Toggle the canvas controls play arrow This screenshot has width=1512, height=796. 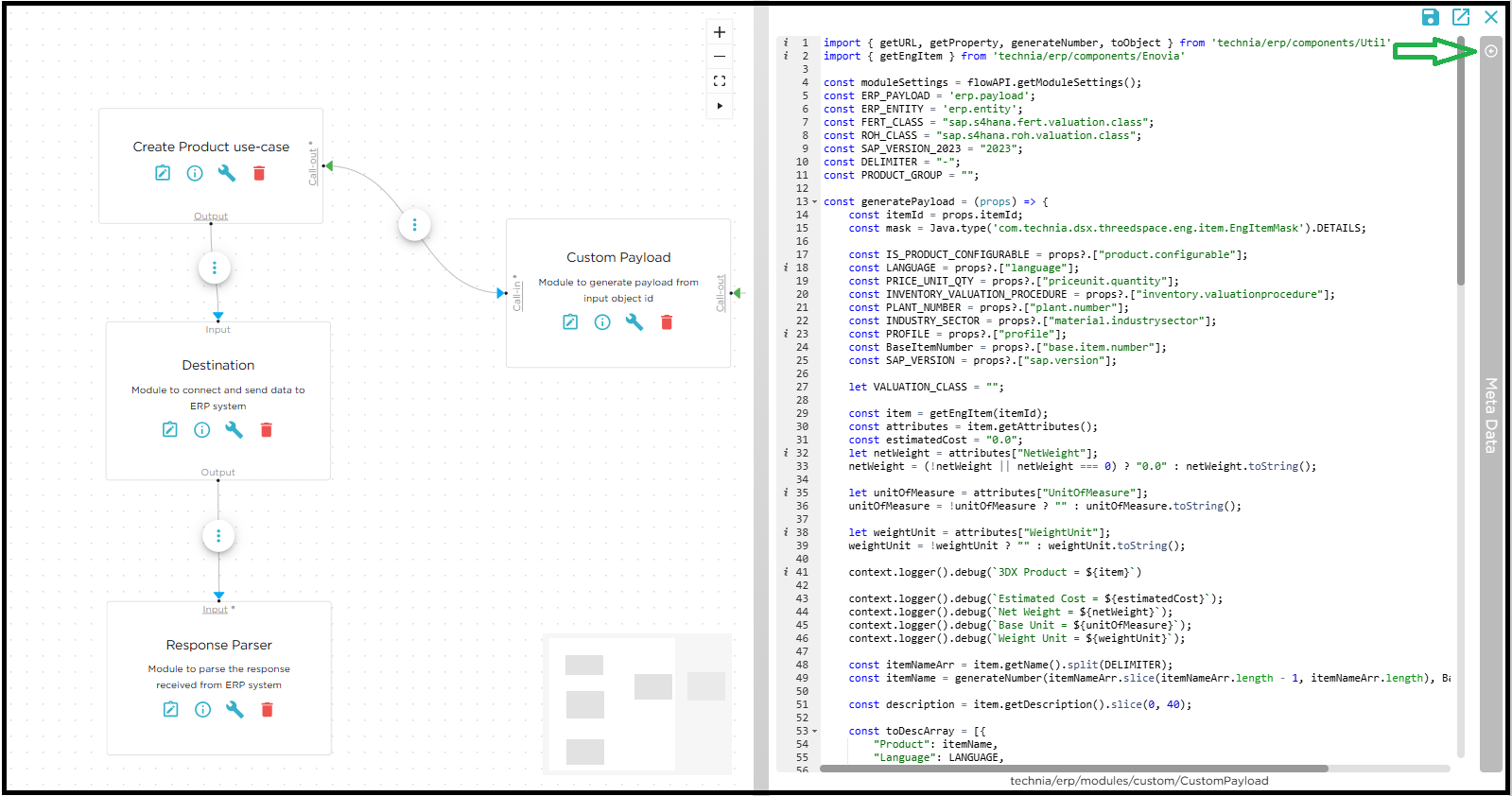[720, 106]
